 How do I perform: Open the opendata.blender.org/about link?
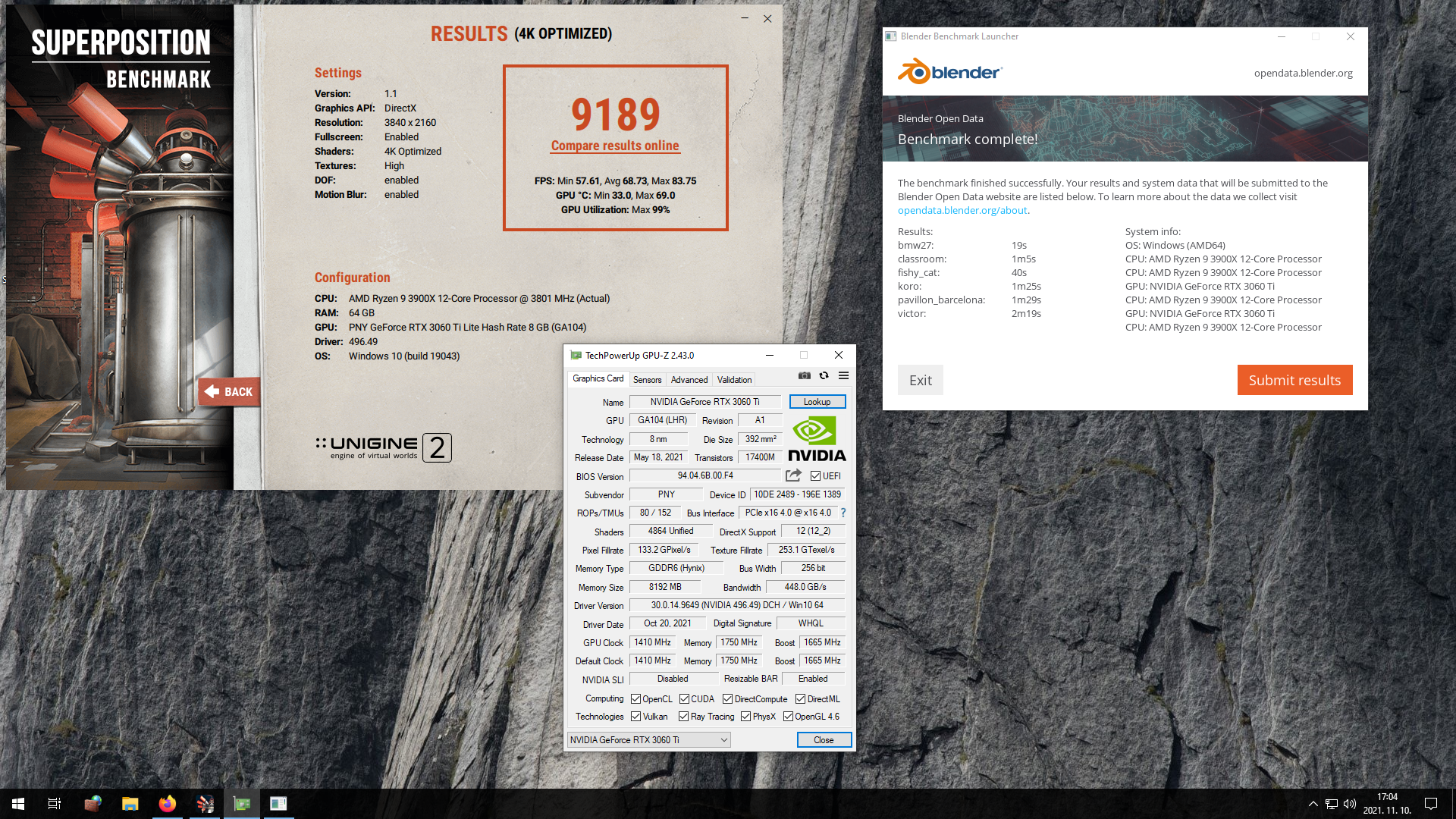[962, 210]
